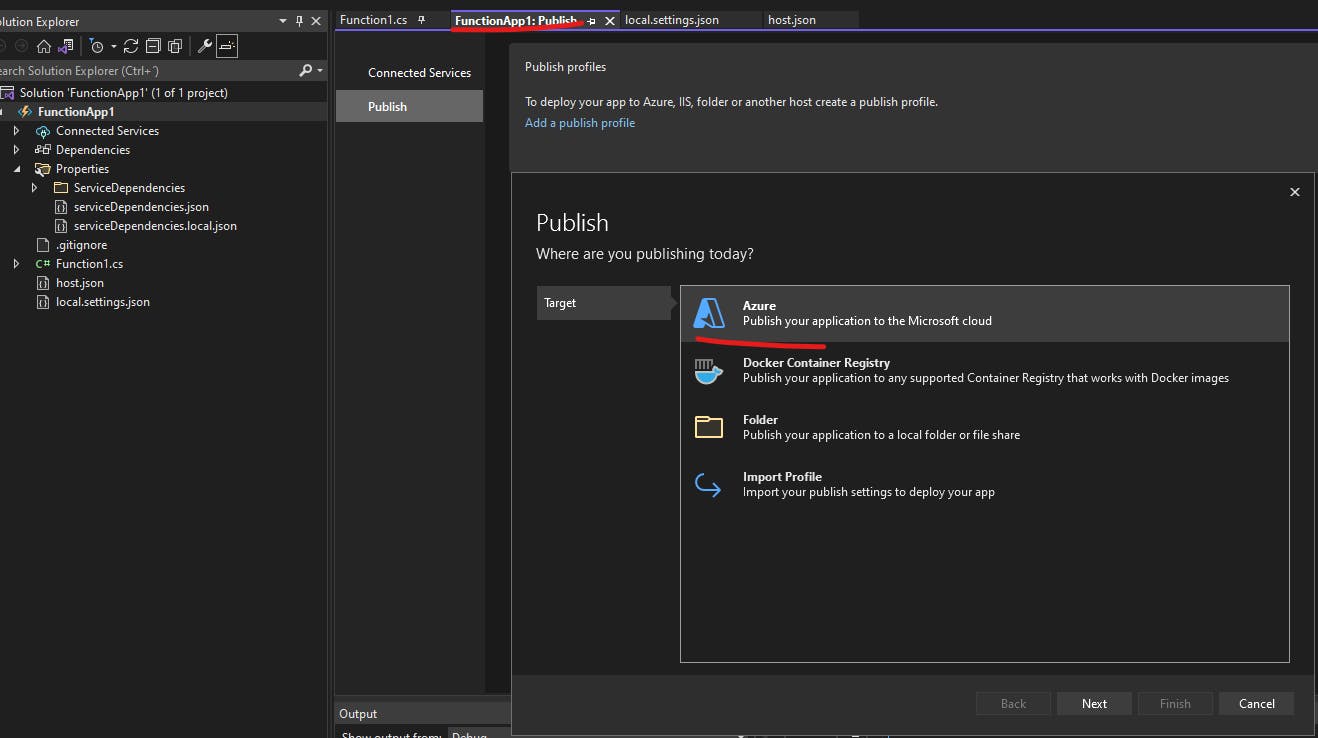The image size is (1318, 738).
Task: Collapse All in Solution Explorer toolbar
Action: [153, 46]
